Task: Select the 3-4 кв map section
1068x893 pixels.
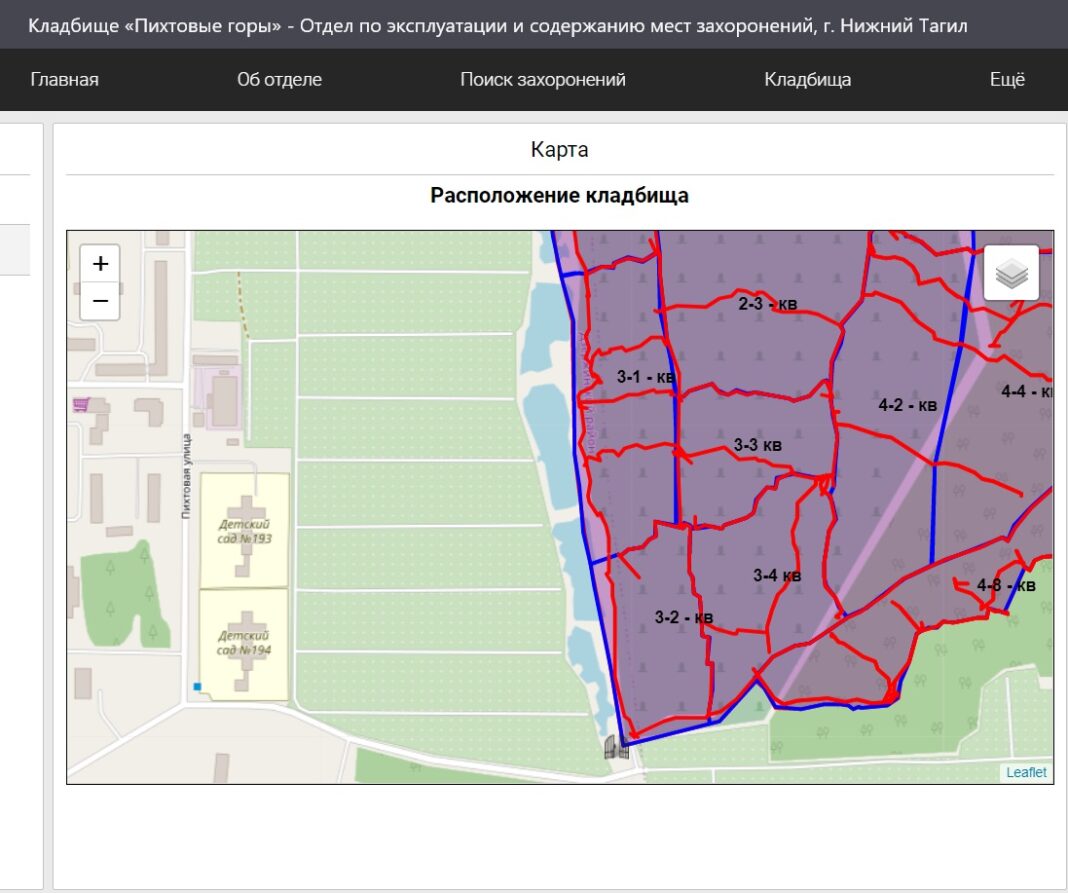Action: [x=776, y=575]
